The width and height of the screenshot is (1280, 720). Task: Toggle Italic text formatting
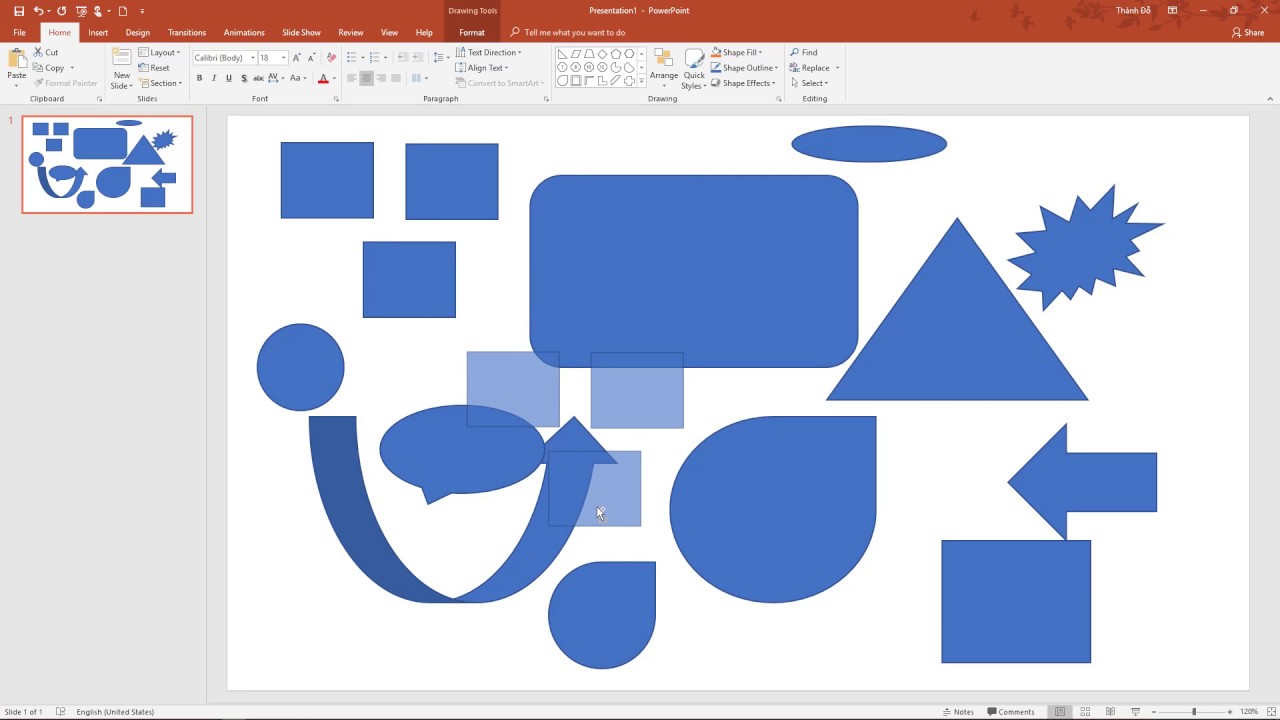(x=214, y=78)
